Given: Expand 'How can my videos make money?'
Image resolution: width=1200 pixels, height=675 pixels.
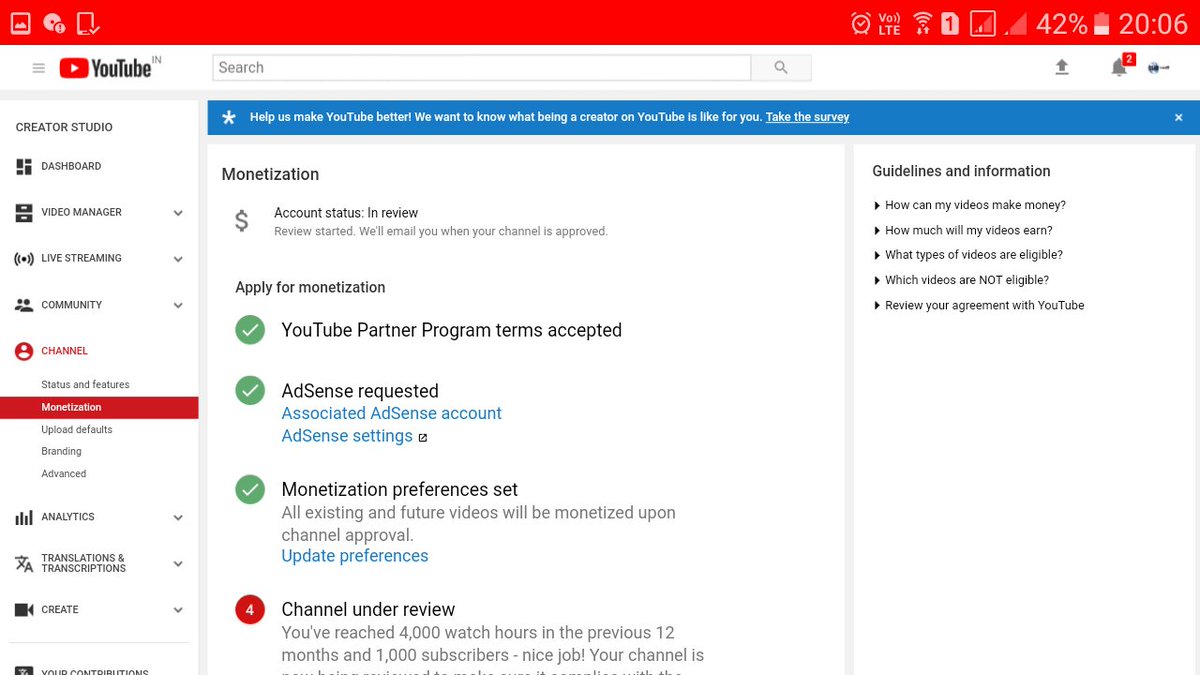Looking at the screenshot, I should (970, 205).
